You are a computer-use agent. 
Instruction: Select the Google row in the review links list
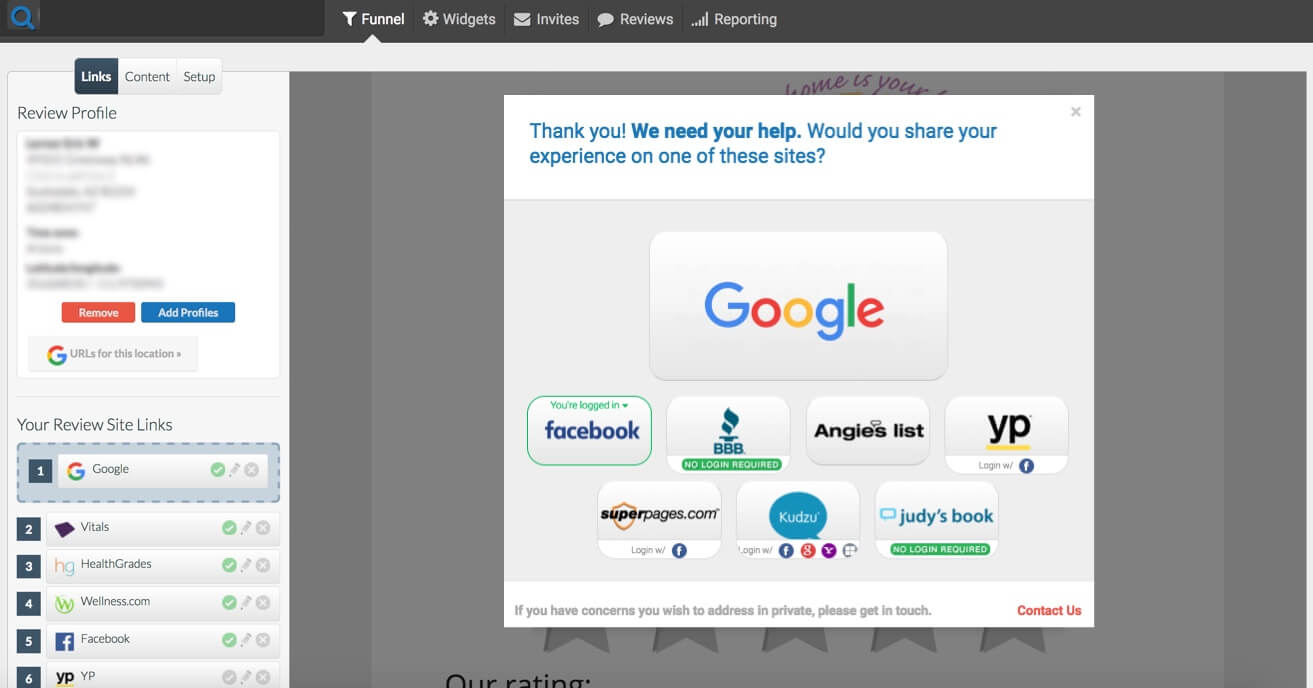pyautogui.click(x=162, y=471)
